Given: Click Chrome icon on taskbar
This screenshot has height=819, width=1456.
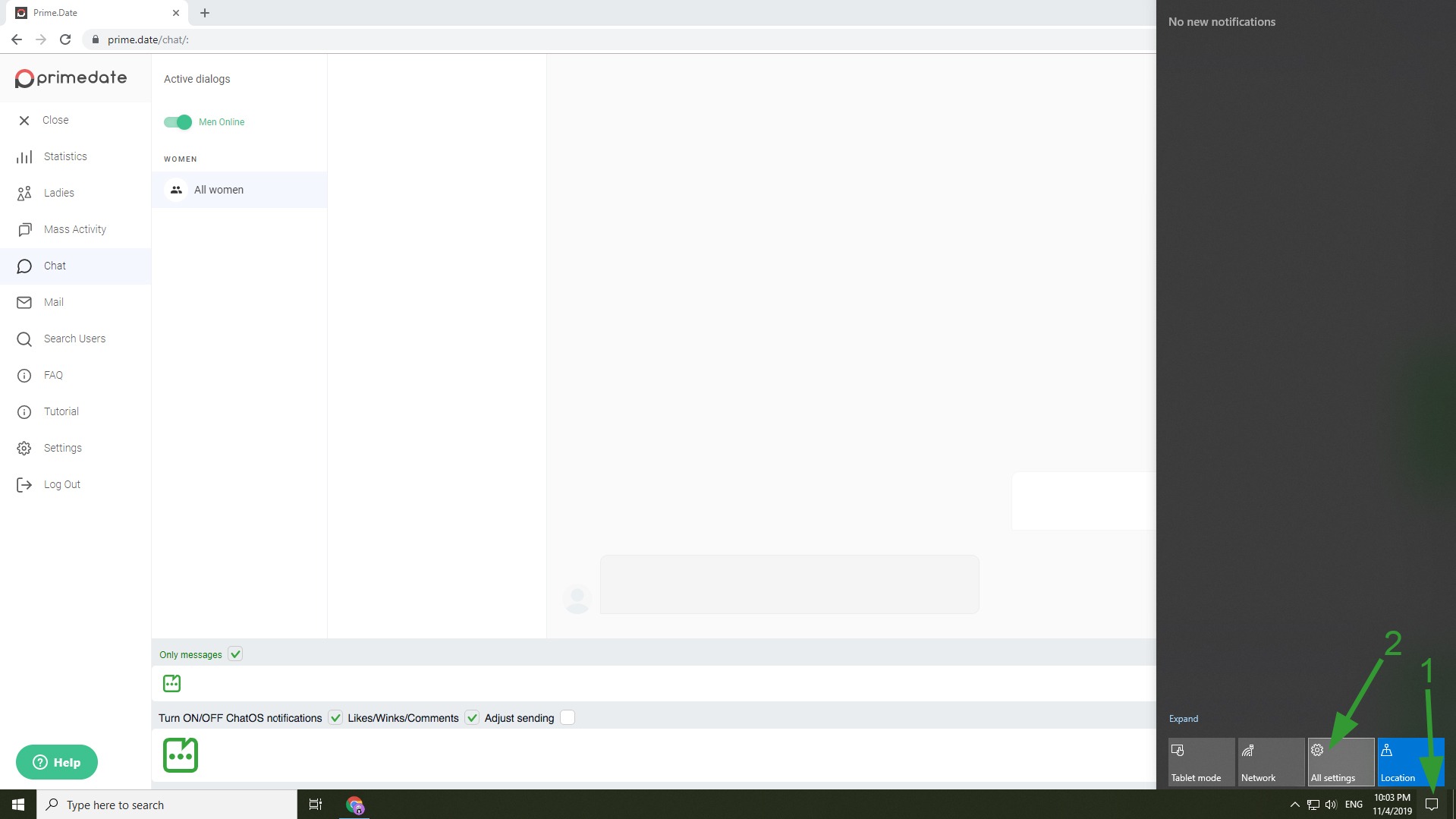Looking at the screenshot, I should pyautogui.click(x=355, y=805).
